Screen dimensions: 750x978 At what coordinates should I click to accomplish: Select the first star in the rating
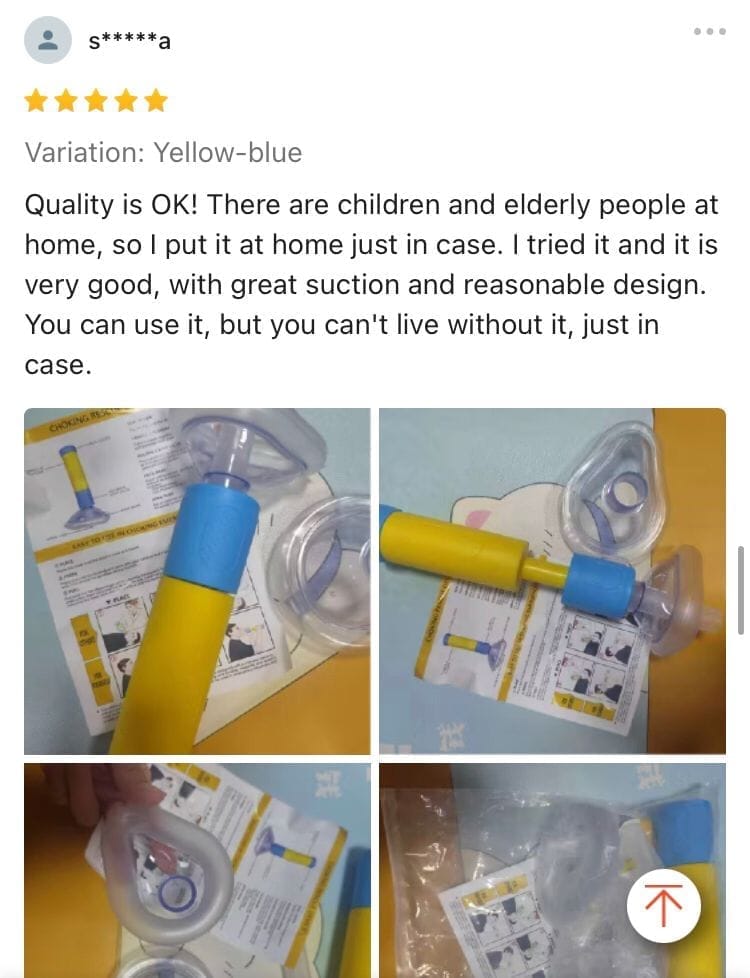pos(36,100)
